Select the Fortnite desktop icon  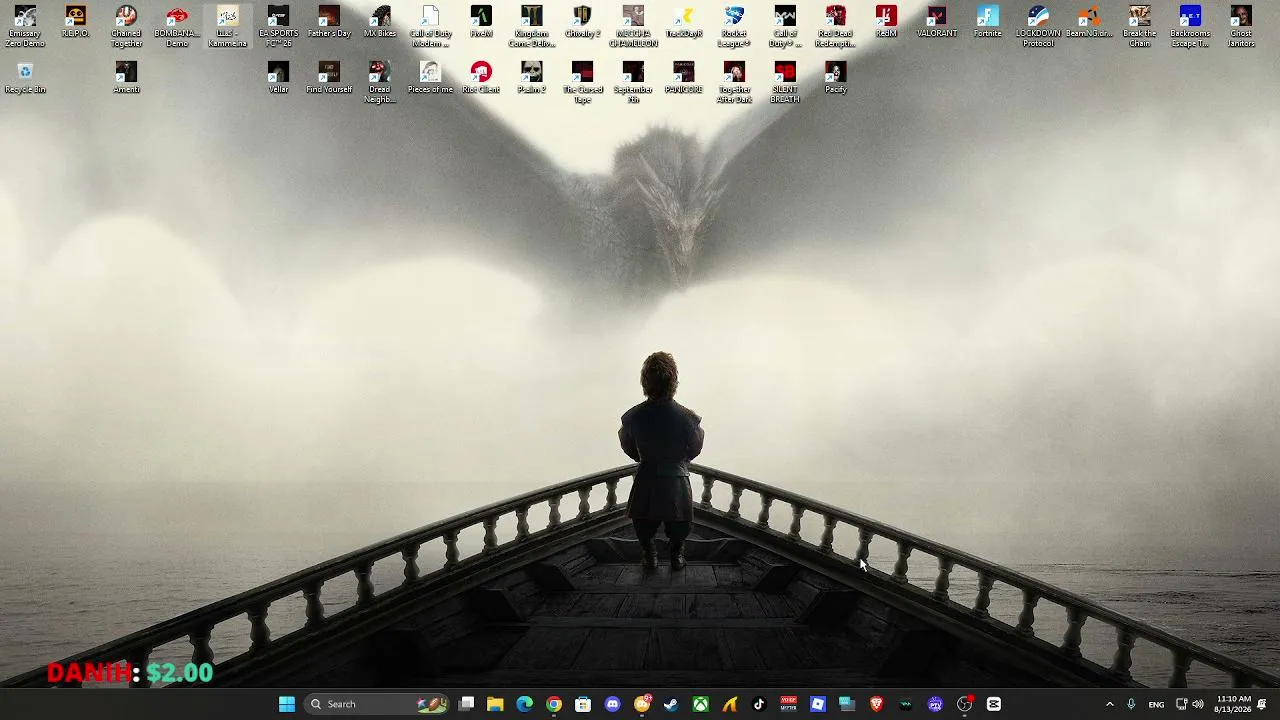(987, 22)
